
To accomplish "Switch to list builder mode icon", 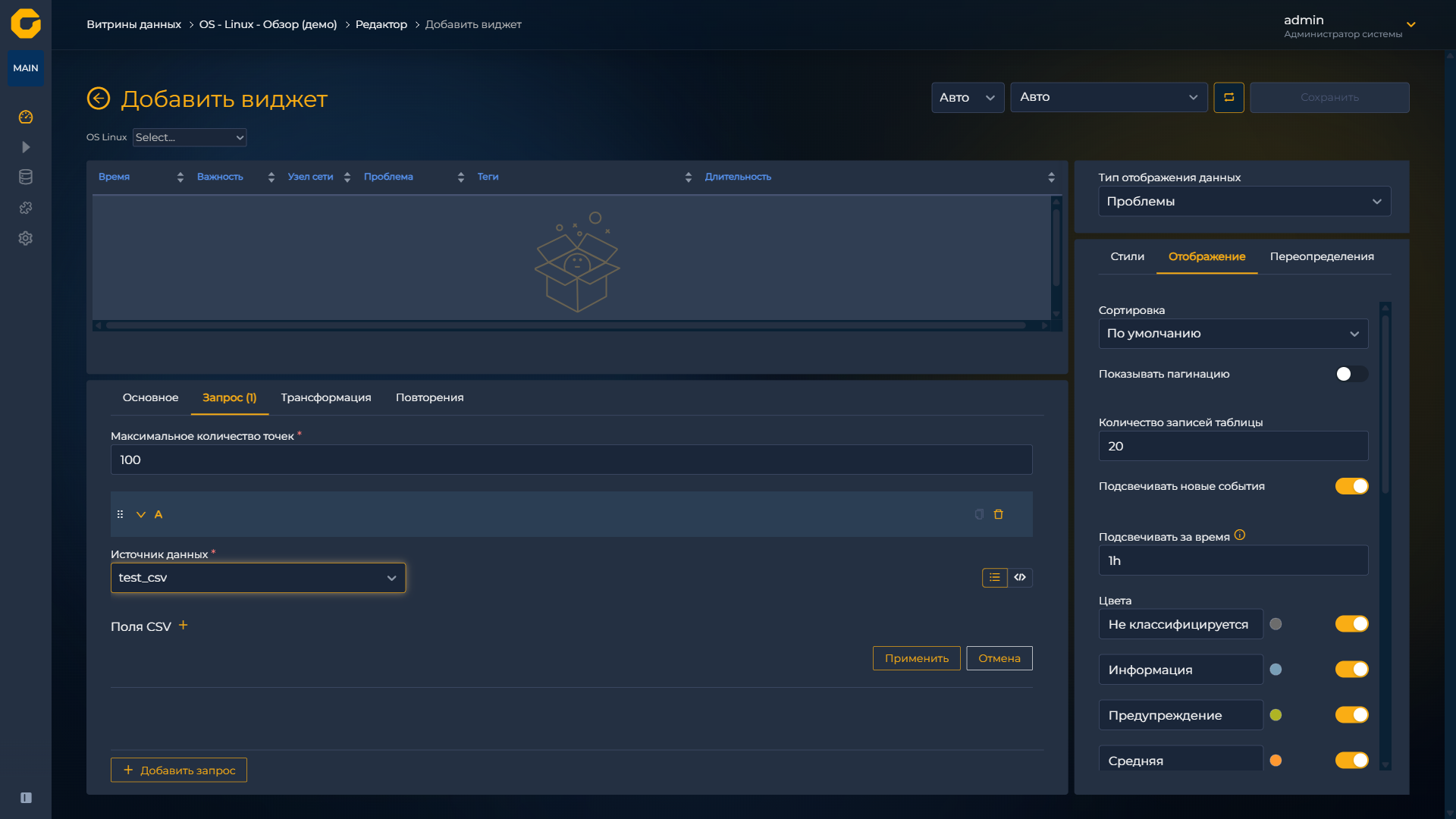I will click(995, 578).
